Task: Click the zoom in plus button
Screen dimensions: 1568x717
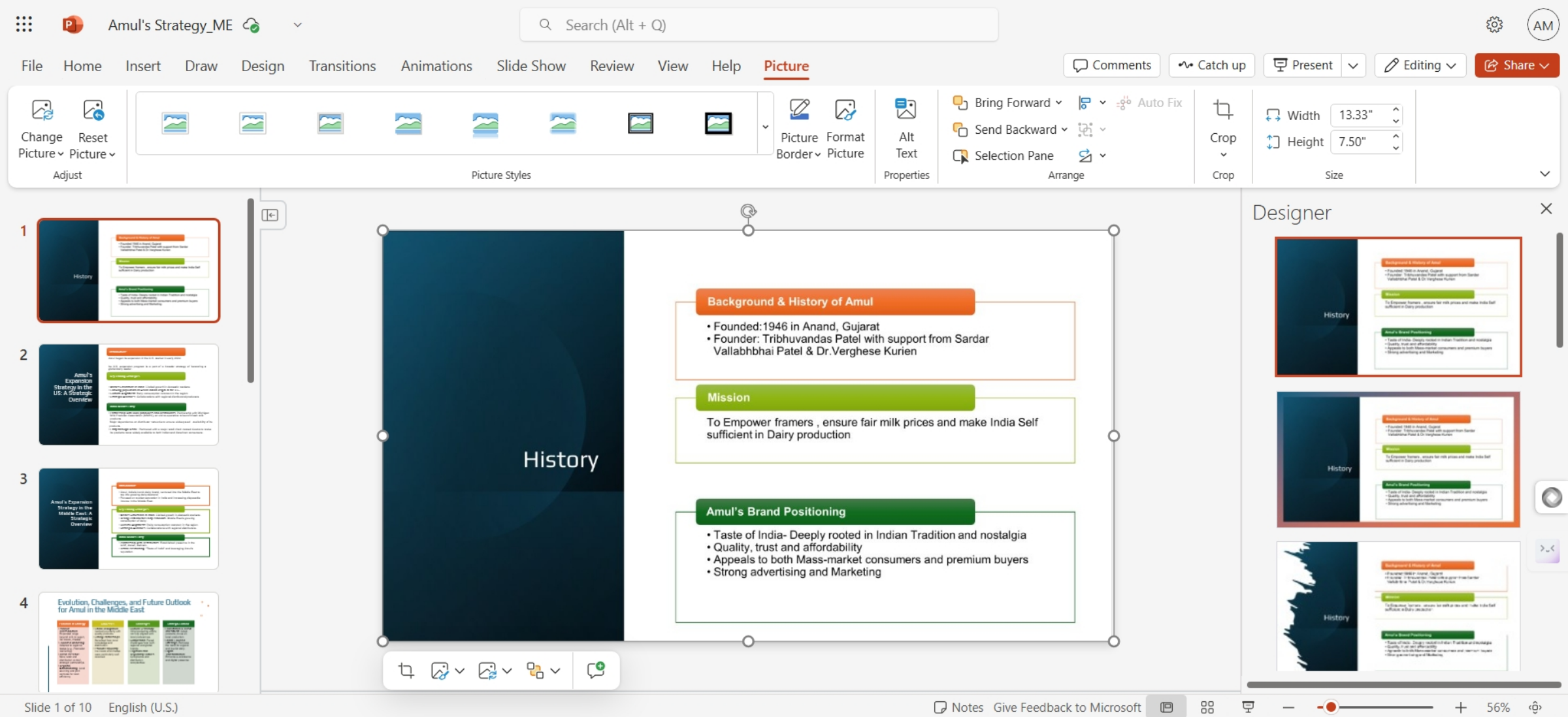Action: (1461, 707)
